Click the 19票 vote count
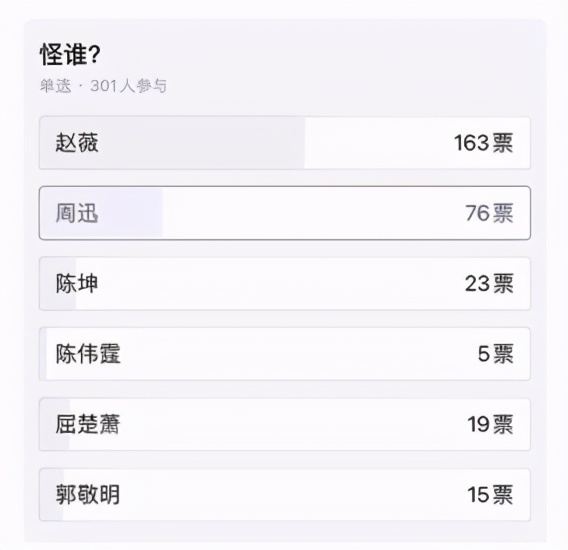568x550 pixels. (x=490, y=424)
